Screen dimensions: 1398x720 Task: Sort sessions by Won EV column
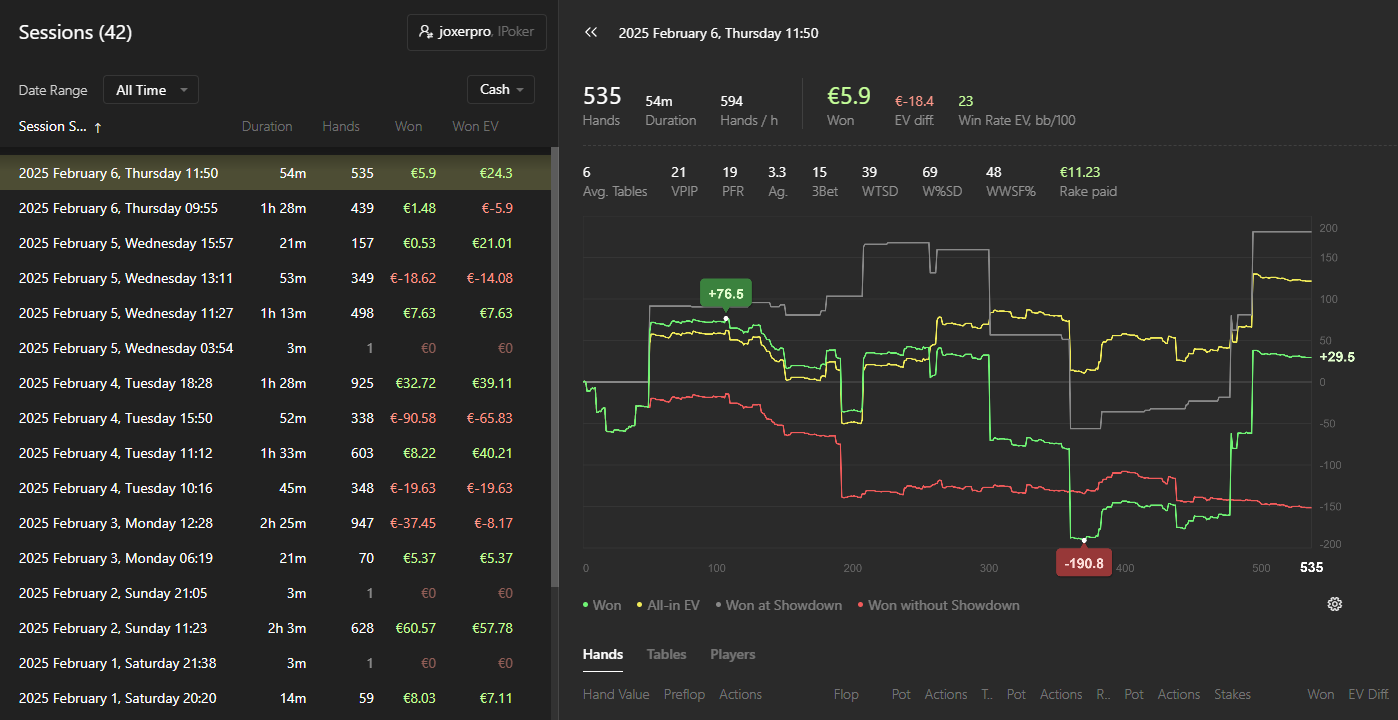point(475,127)
